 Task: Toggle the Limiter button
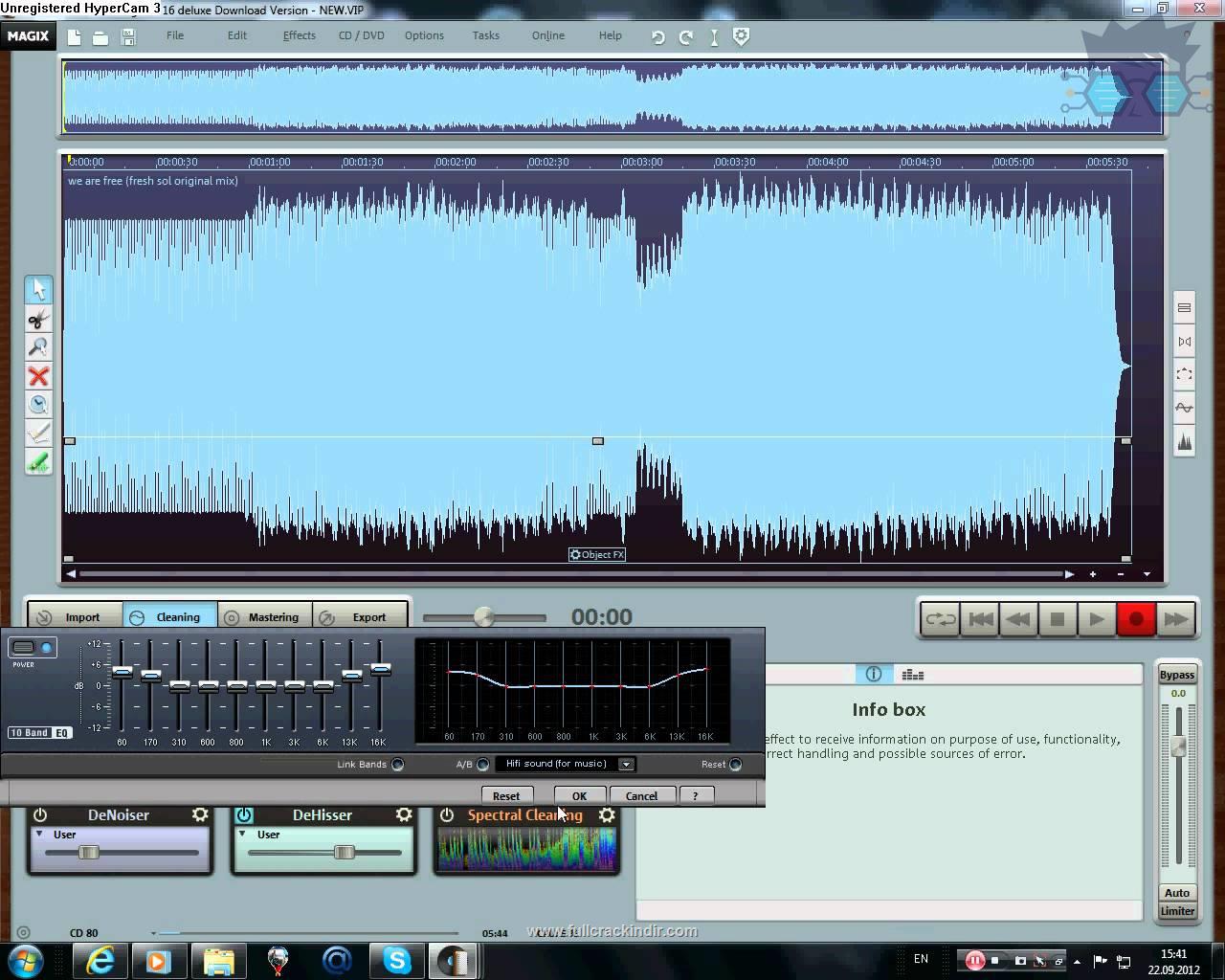click(x=1177, y=910)
